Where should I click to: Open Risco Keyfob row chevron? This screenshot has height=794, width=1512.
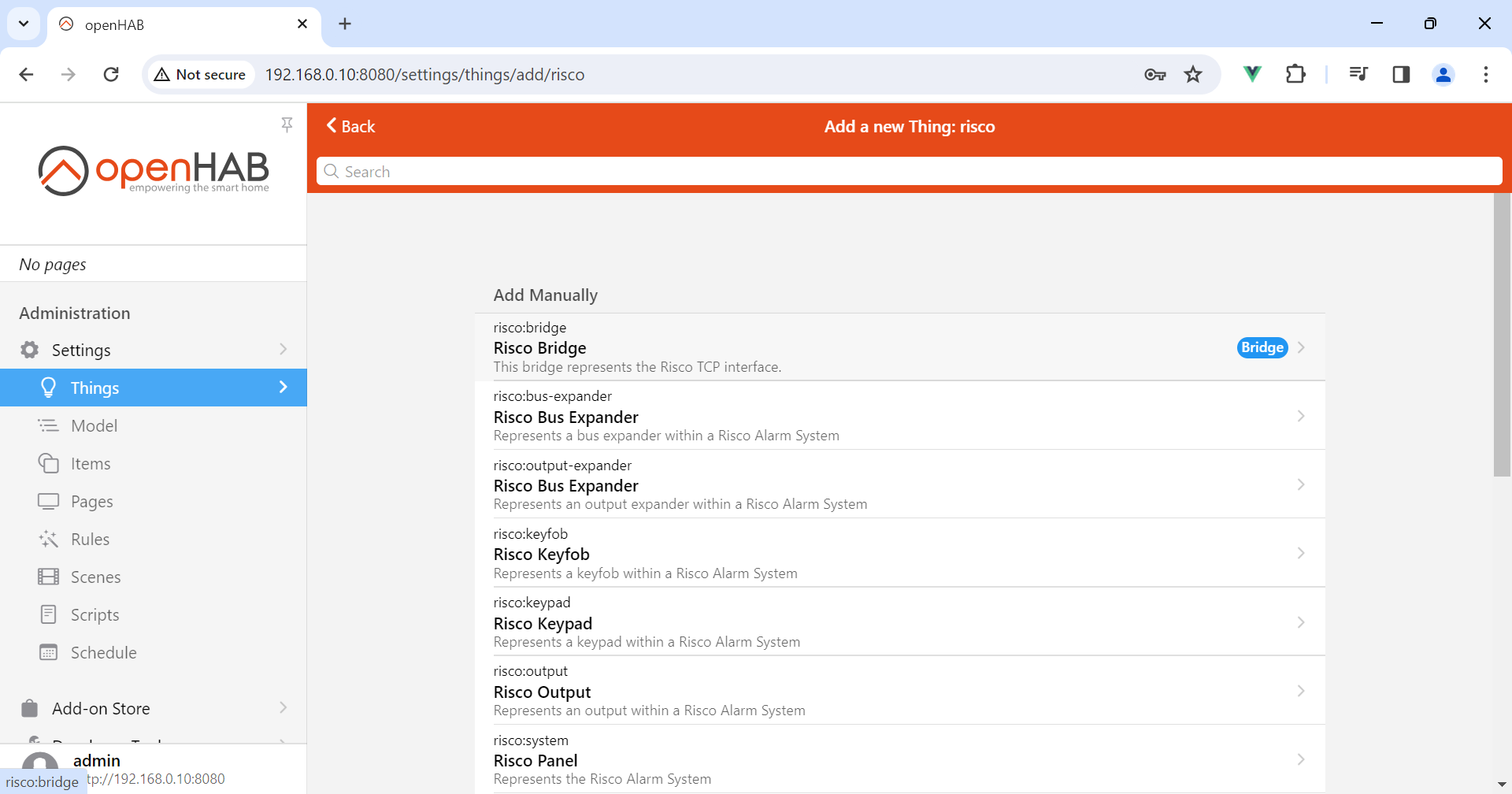1300,553
